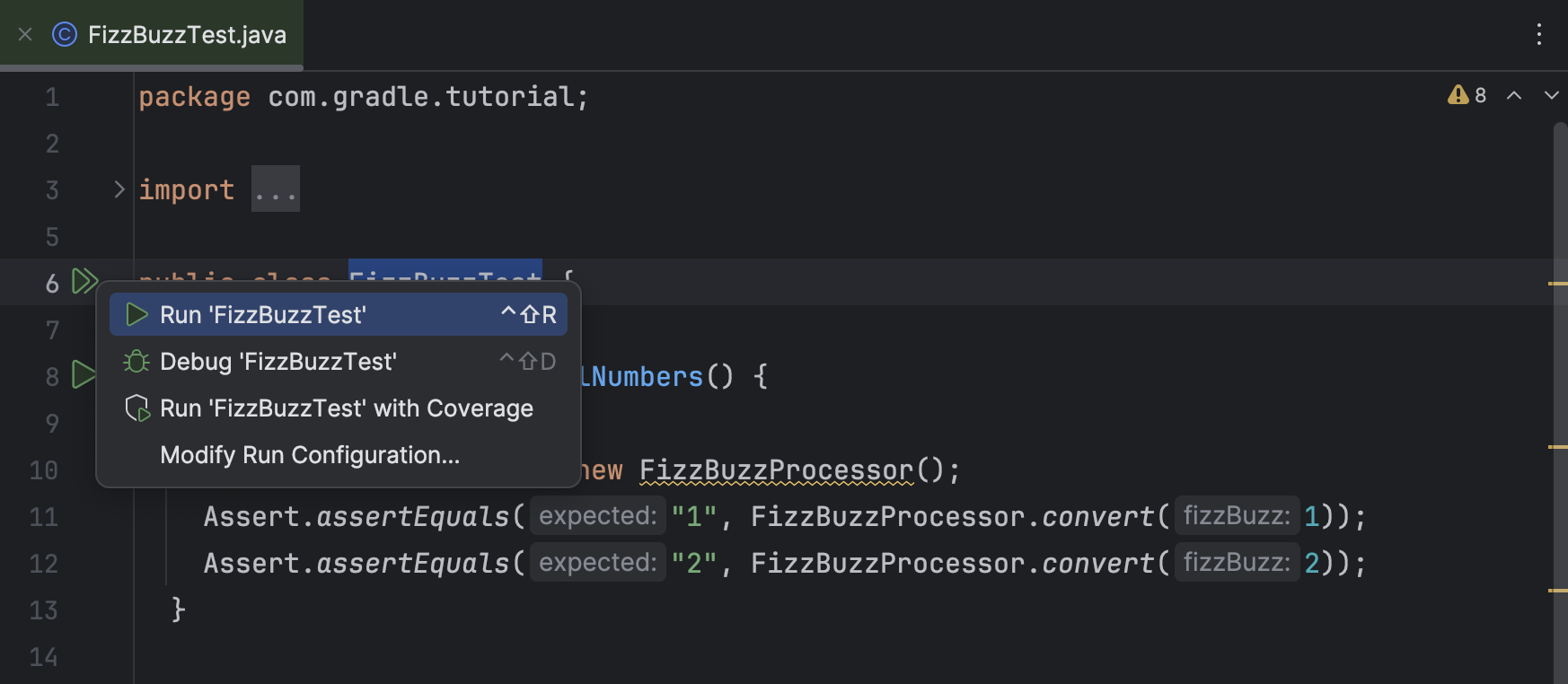Click the debug bug icon in the popup
The image size is (1568, 684).
point(136,361)
